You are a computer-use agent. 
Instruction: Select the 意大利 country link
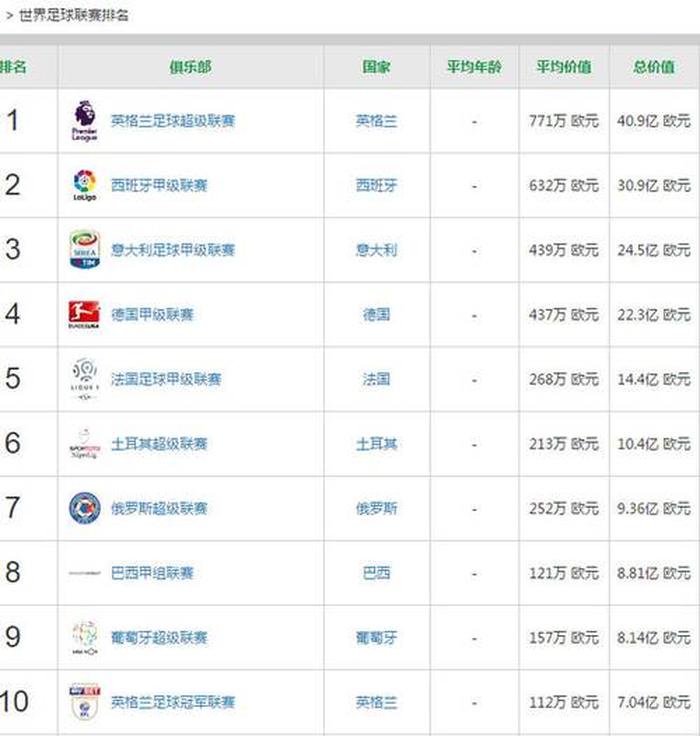[376, 250]
